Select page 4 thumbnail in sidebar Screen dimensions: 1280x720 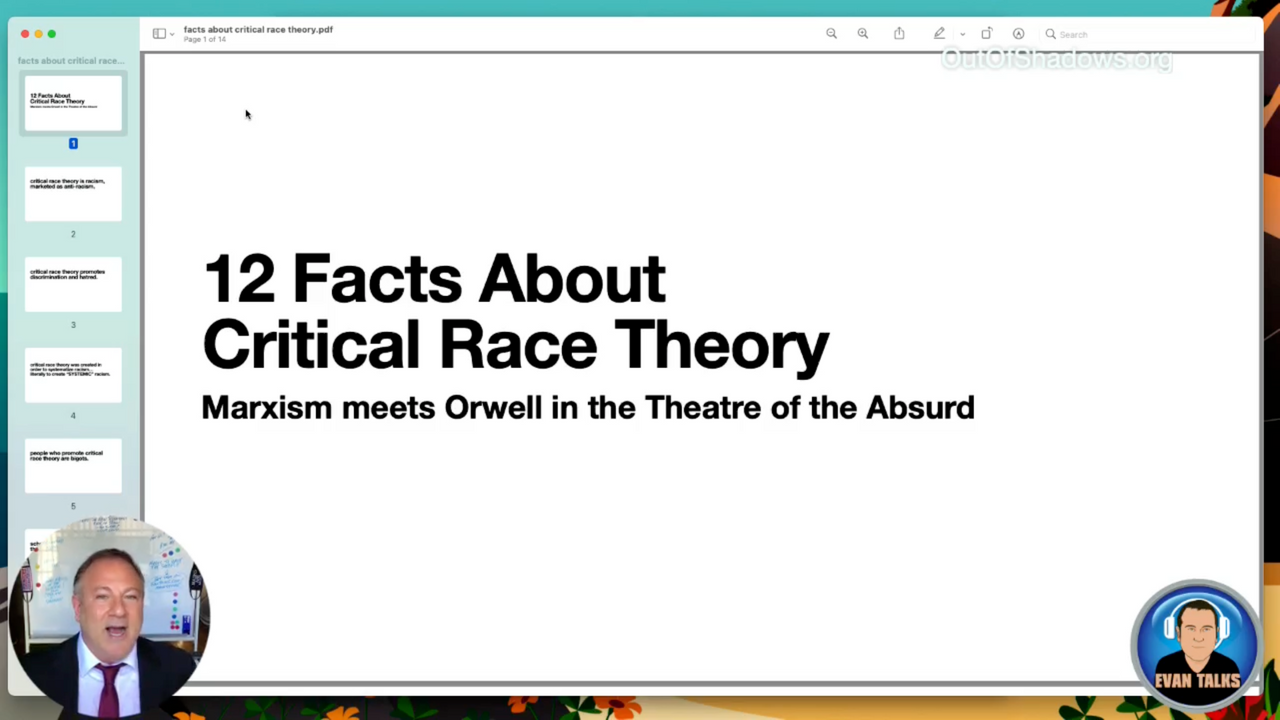click(73, 375)
